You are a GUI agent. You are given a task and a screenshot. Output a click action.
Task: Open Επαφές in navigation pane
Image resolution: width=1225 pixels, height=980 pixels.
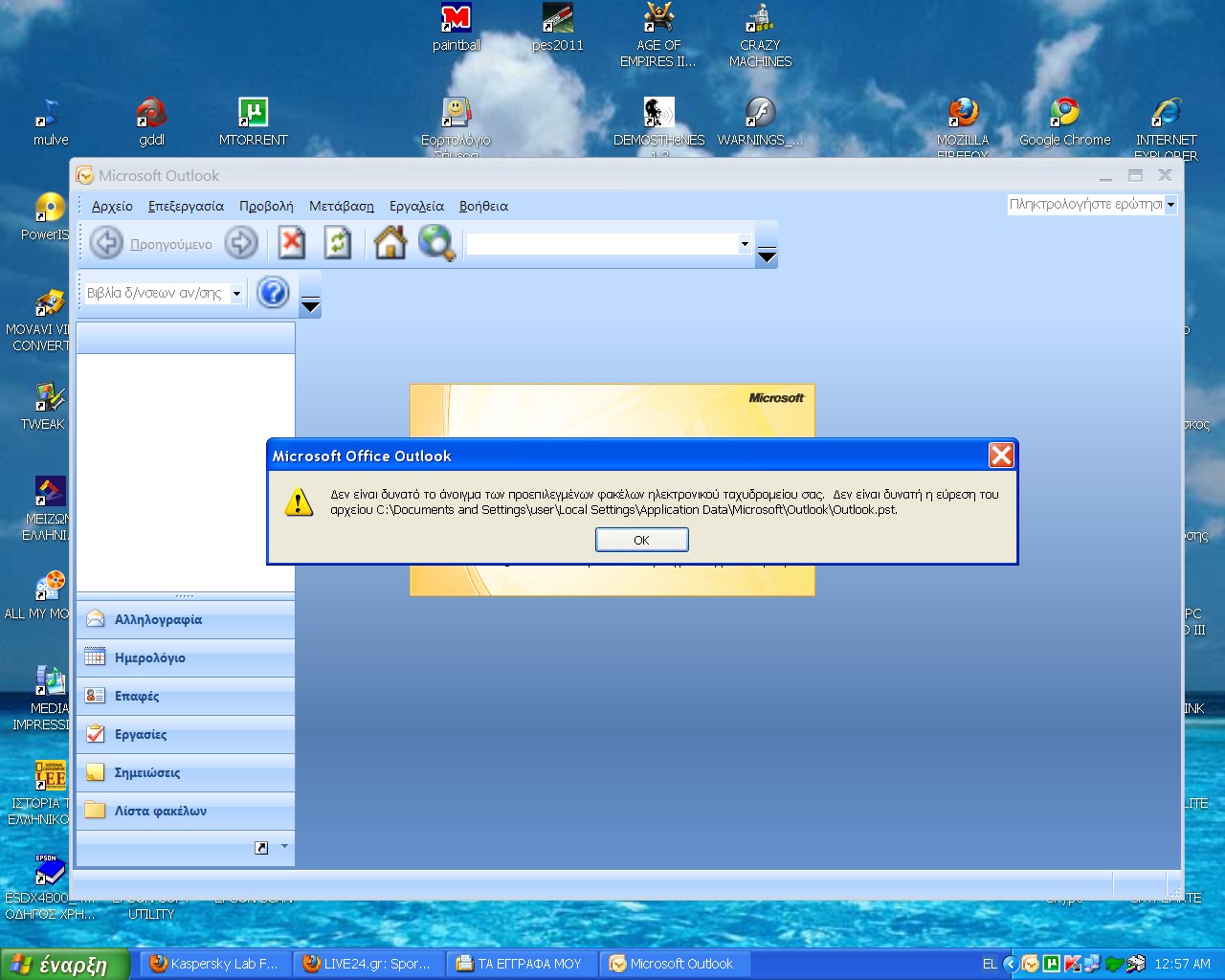(186, 696)
